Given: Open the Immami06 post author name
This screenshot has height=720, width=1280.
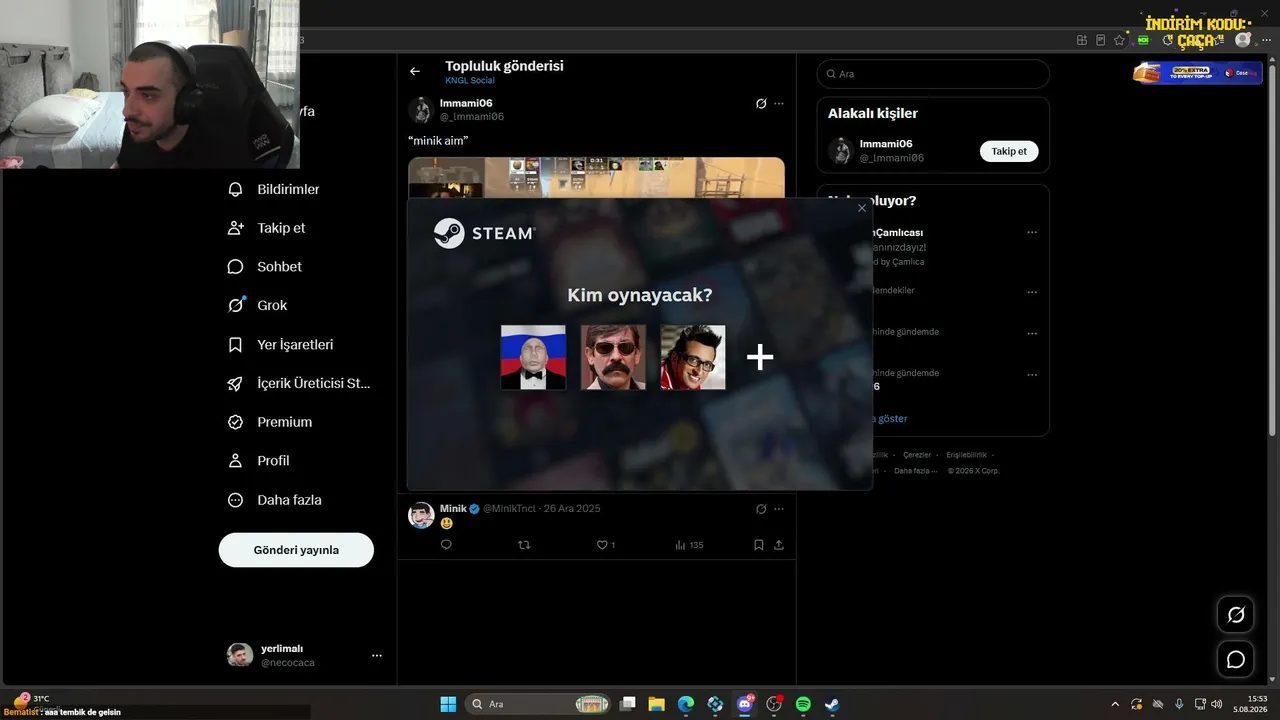Looking at the screenshot, I should coord(466,103).
